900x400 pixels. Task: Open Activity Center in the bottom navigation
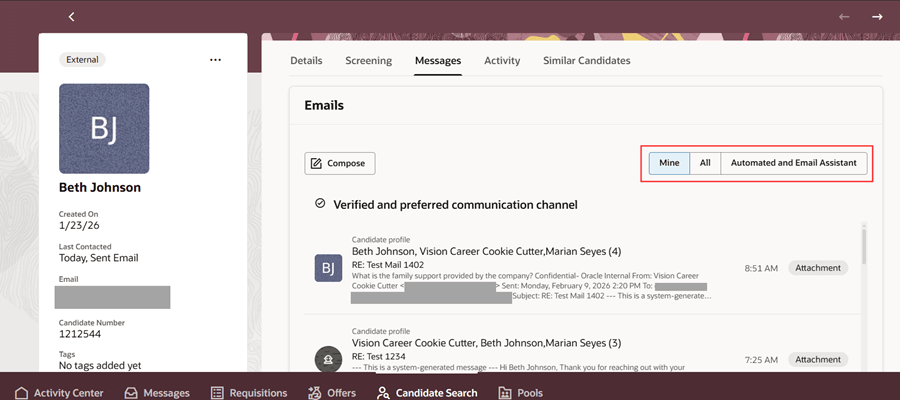pos(59,393)
